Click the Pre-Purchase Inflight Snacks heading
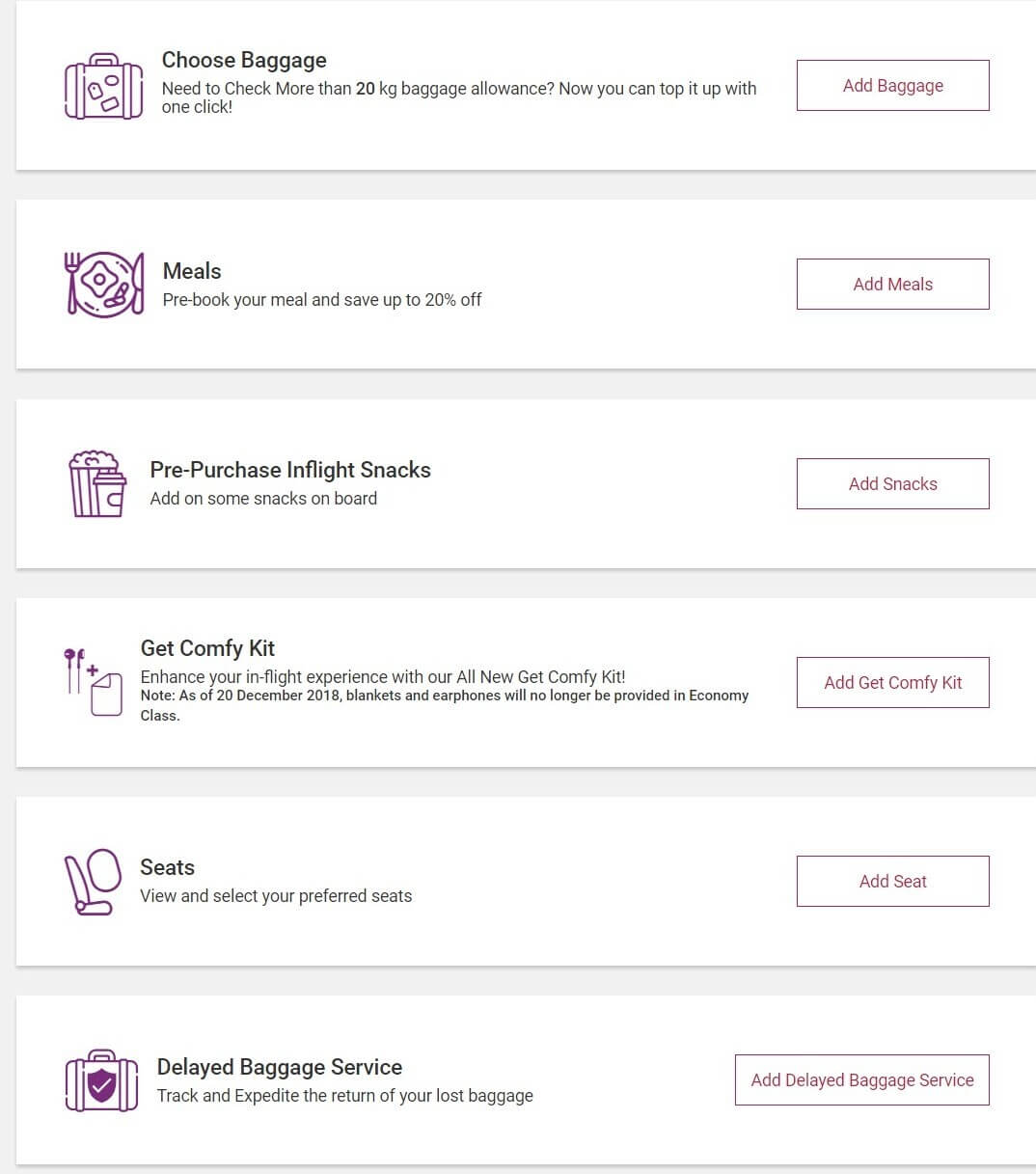Viewport: 1036px width, 1174px height. coord(290,470)
